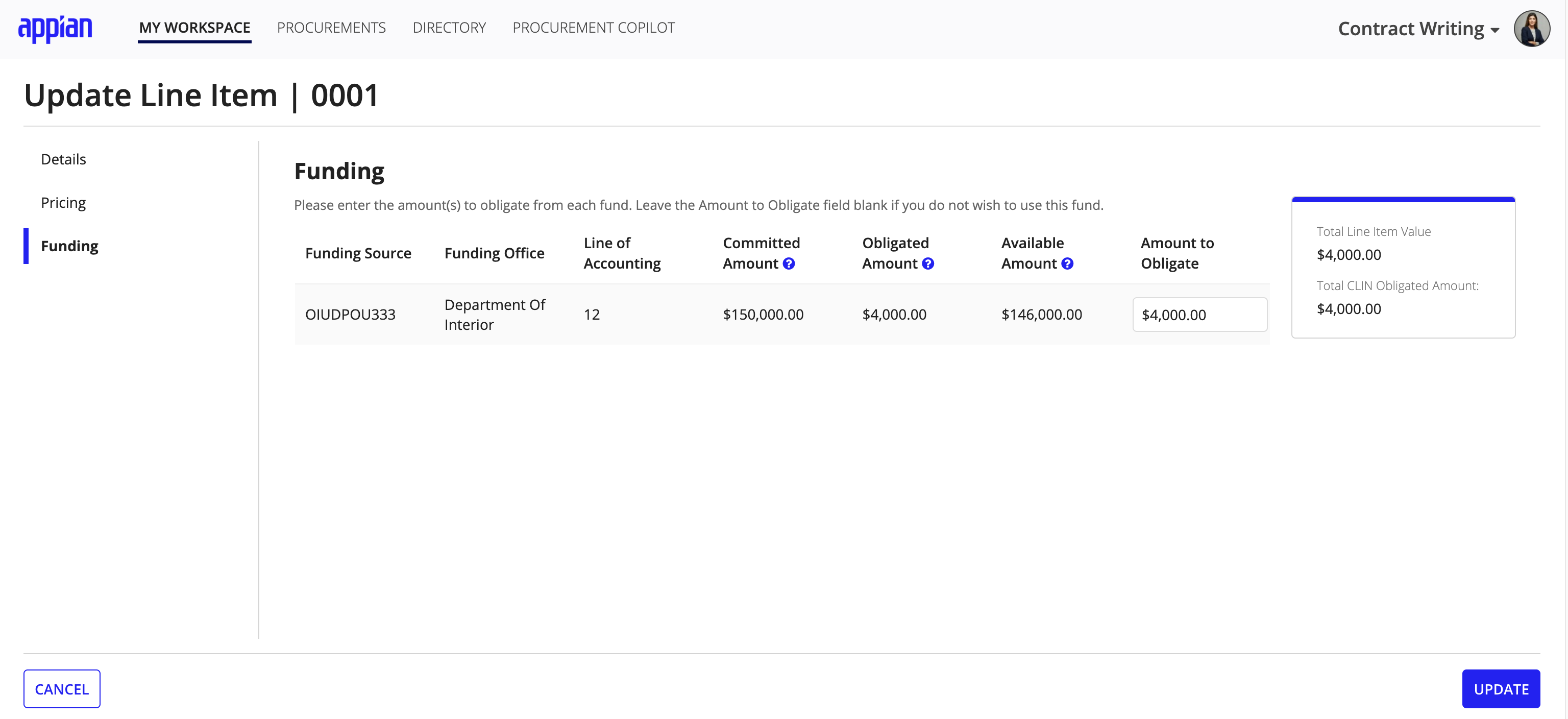Select the Funding section in sidebar
This screenshot has width=1568, height=719.
point(69,246)
